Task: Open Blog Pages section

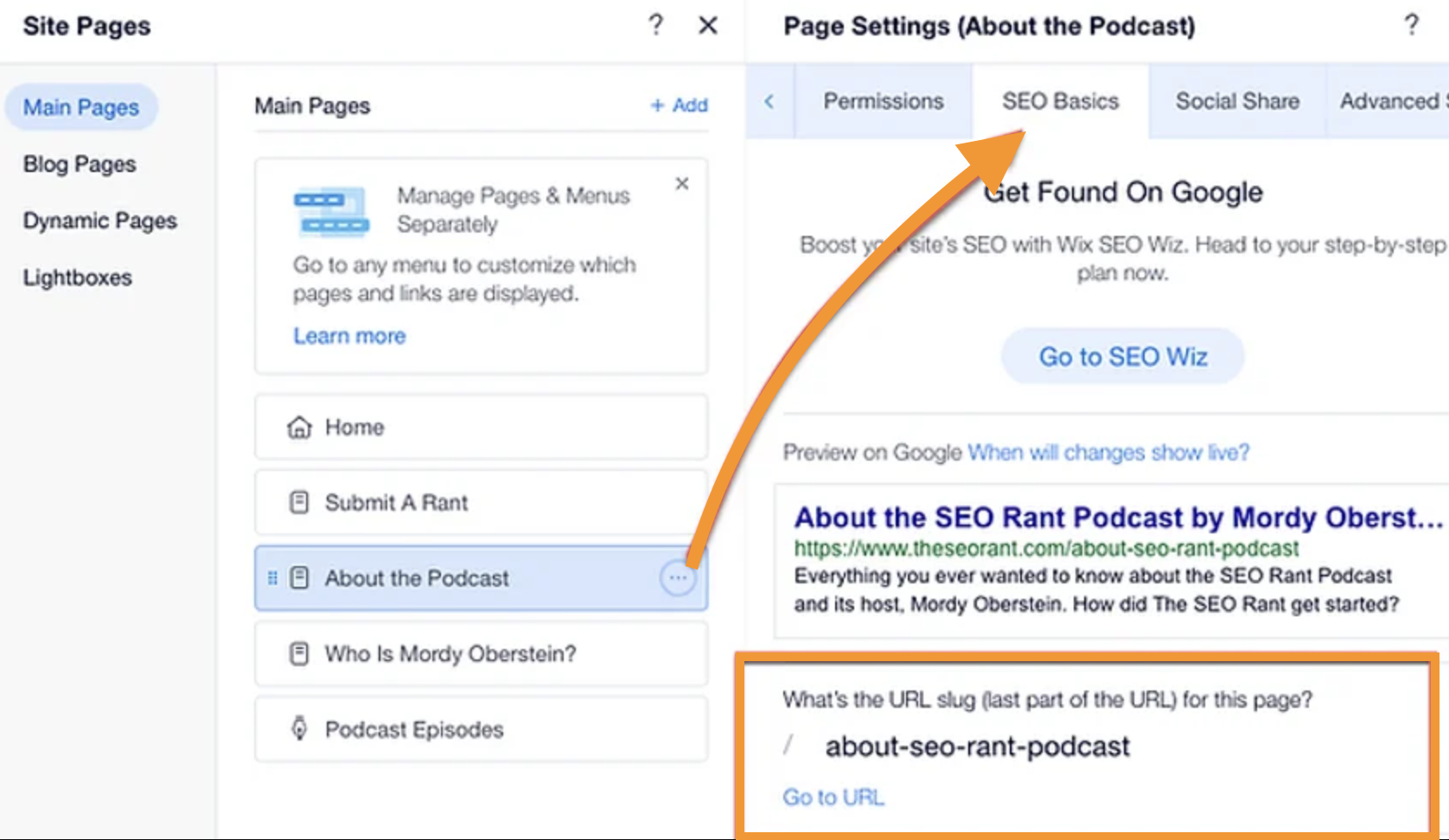Action: tap(80, 164)
